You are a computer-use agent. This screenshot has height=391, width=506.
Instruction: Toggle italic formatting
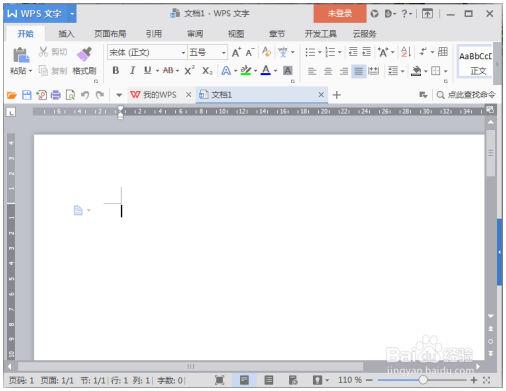132,70
